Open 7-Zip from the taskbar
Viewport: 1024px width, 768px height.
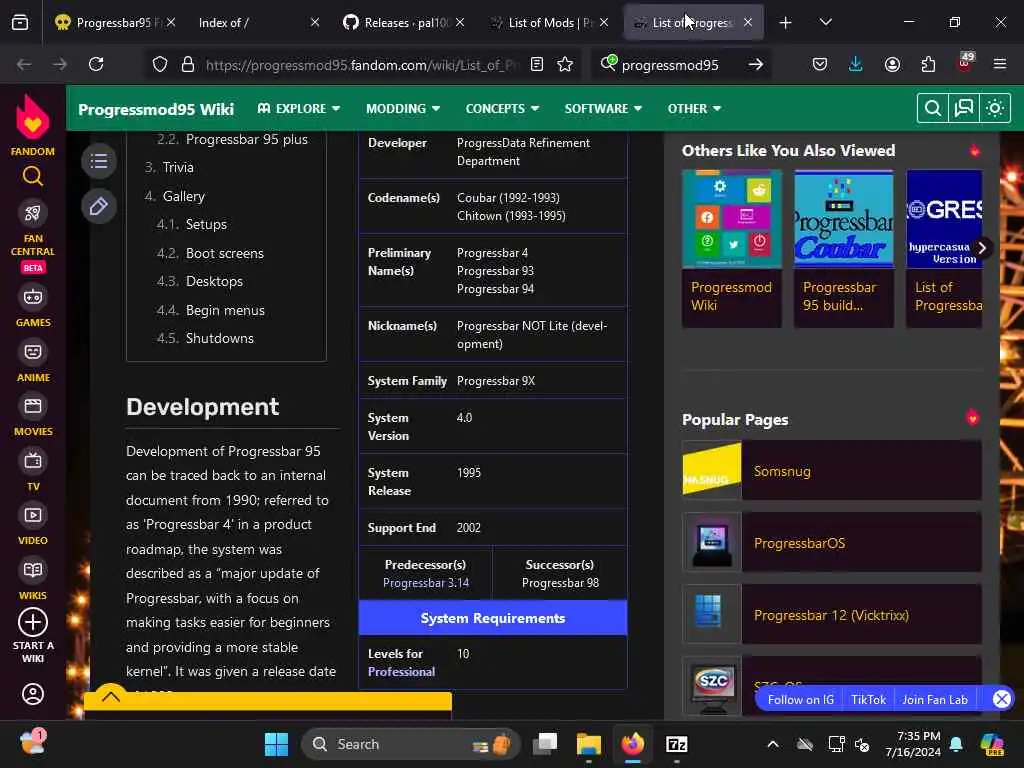click(x=677, y=744)
